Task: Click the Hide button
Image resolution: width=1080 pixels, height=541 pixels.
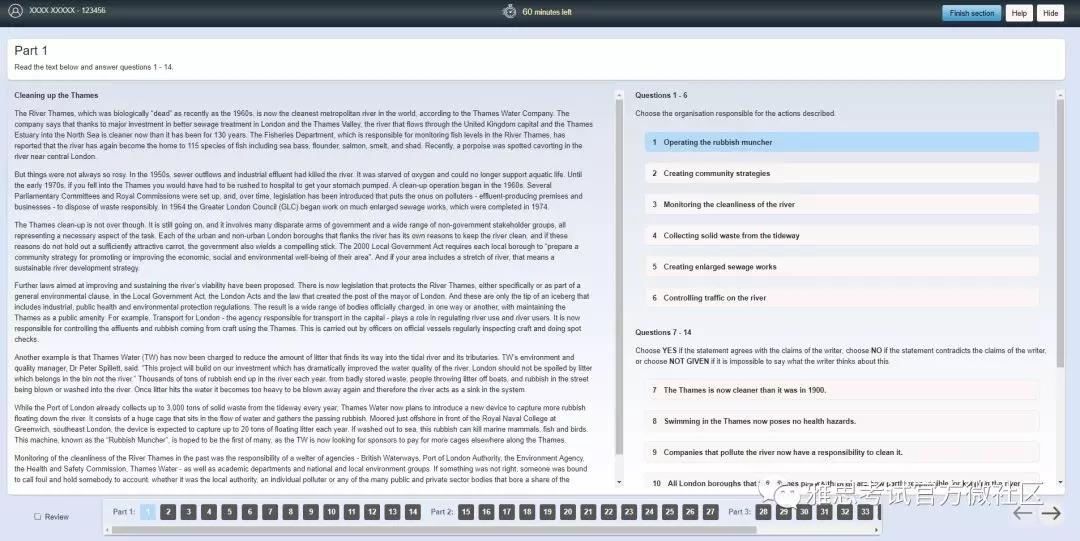Action: [x=1050, y=13]
